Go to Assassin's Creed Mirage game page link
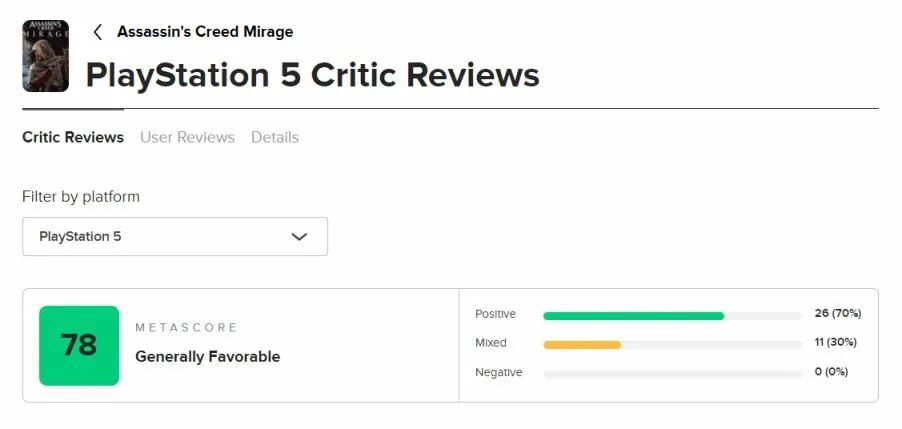This screenshot has height=429, width=902. point(205,32)
